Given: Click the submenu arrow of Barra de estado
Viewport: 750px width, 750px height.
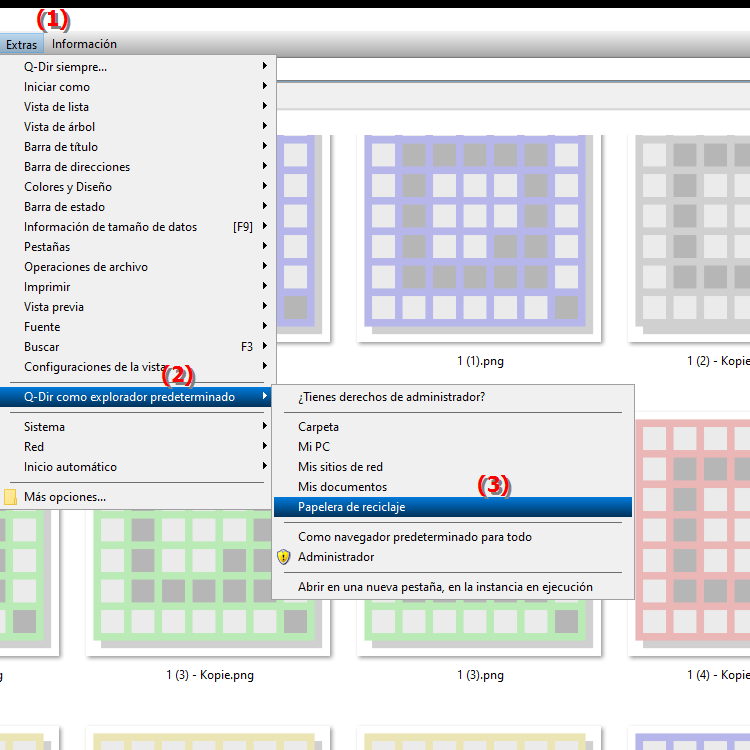Looking at the screenshot, I should pos(265,206).
